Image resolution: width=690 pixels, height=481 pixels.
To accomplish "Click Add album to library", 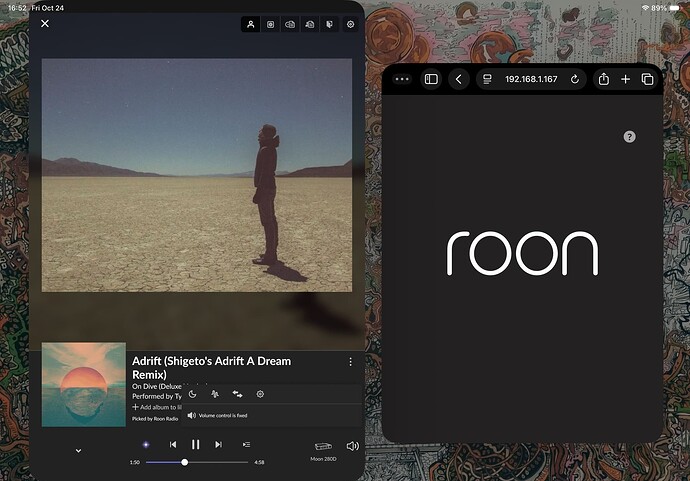I will 156,407.
